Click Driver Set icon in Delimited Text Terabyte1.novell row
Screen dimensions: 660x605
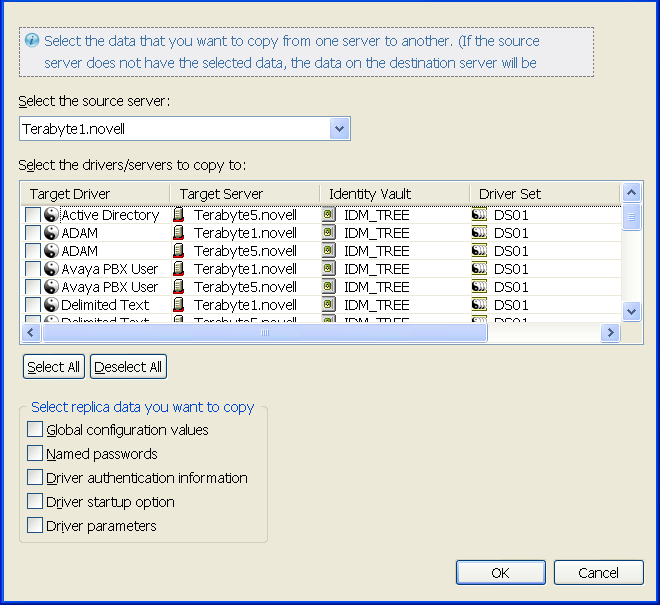[x=479, y=304]
